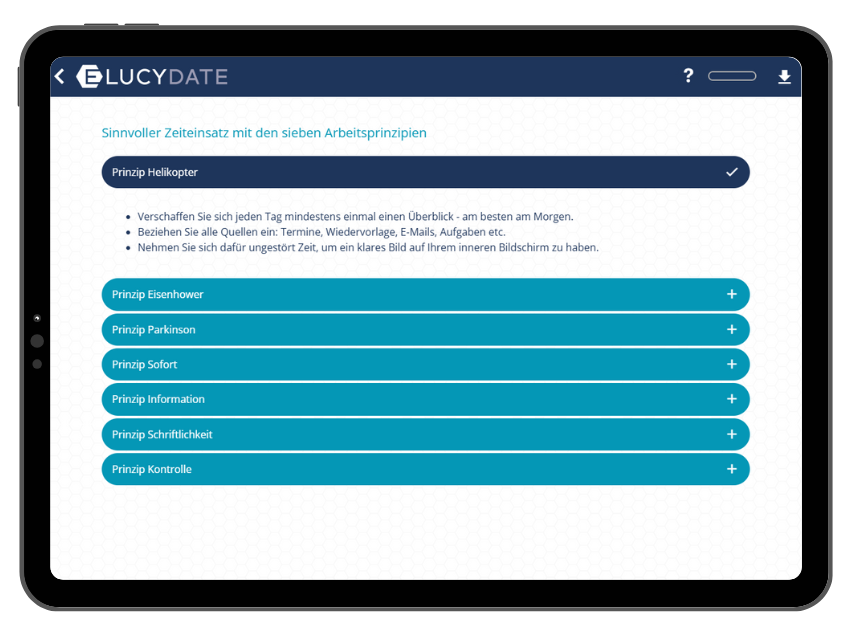Click the back arrow in header
The width and height of the screenshot is (850, 635).
[x=60, y=76]
